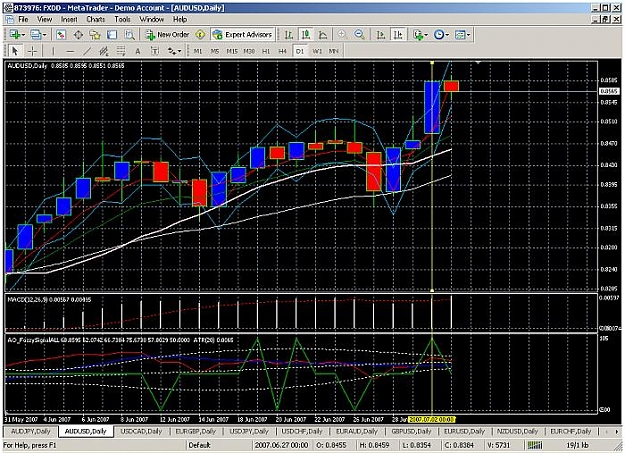Switch to M30 timeframe

249,51
